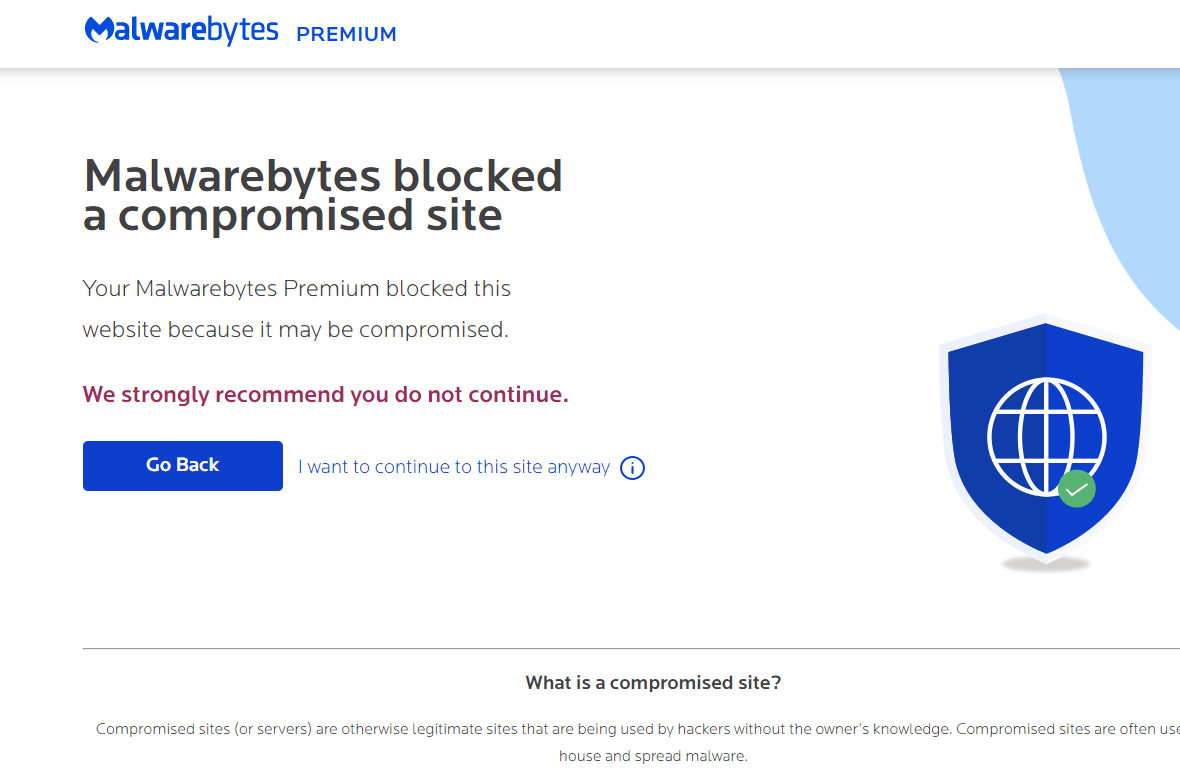Open 'I want to continue to this site anyway'

[454, 467]
